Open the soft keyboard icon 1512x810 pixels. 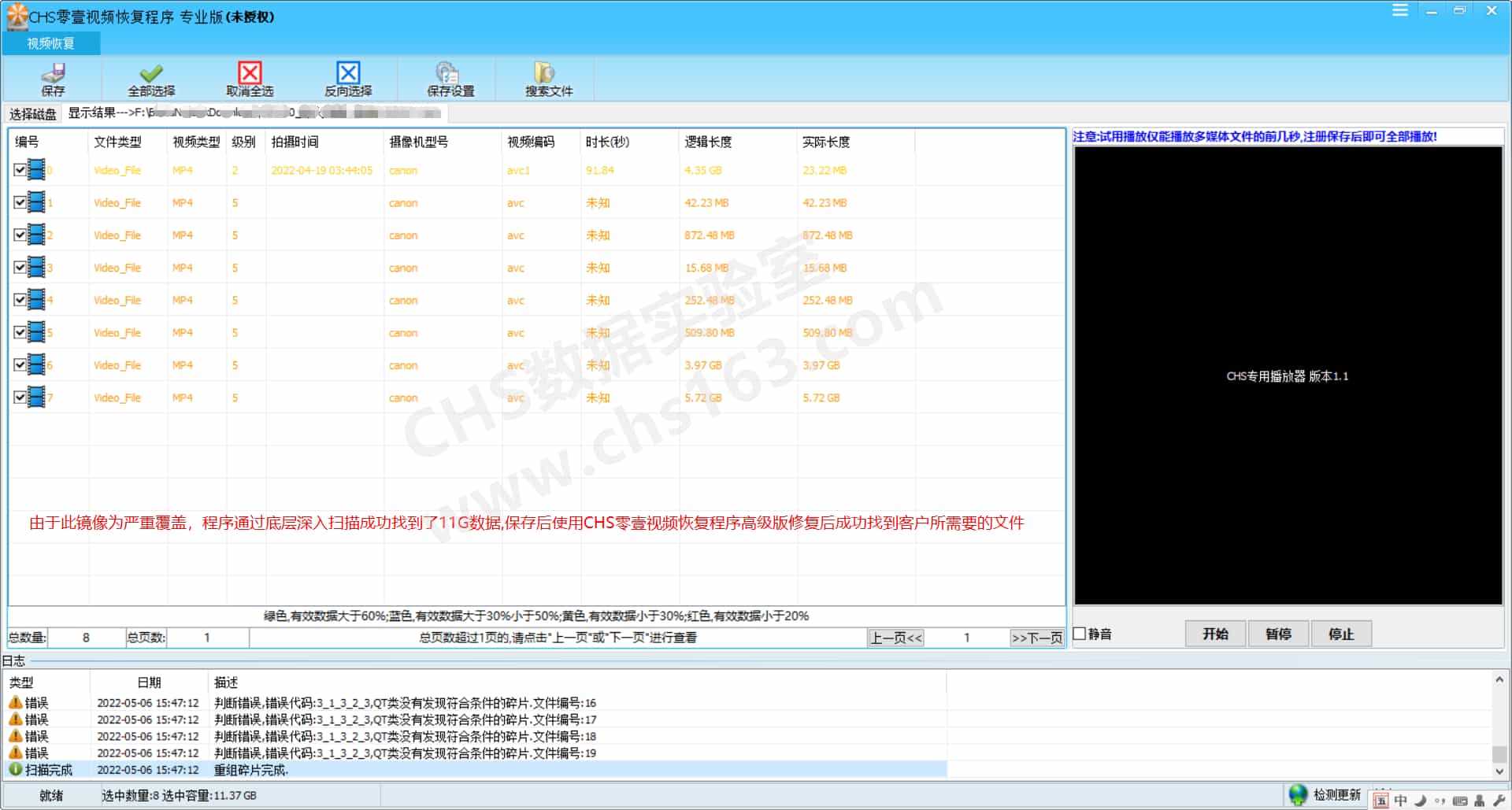[x=1460, y=801]
